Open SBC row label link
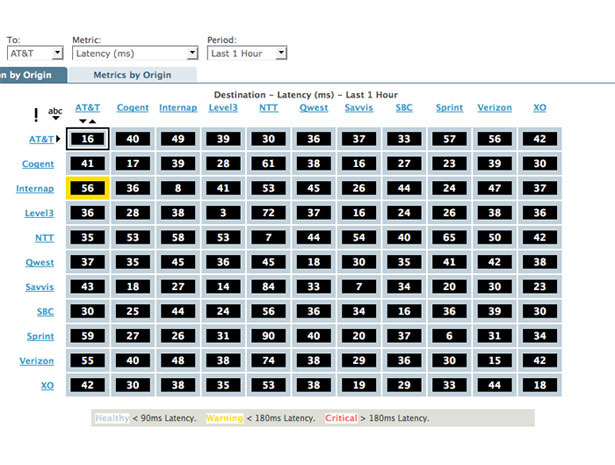 click(45, 312)
